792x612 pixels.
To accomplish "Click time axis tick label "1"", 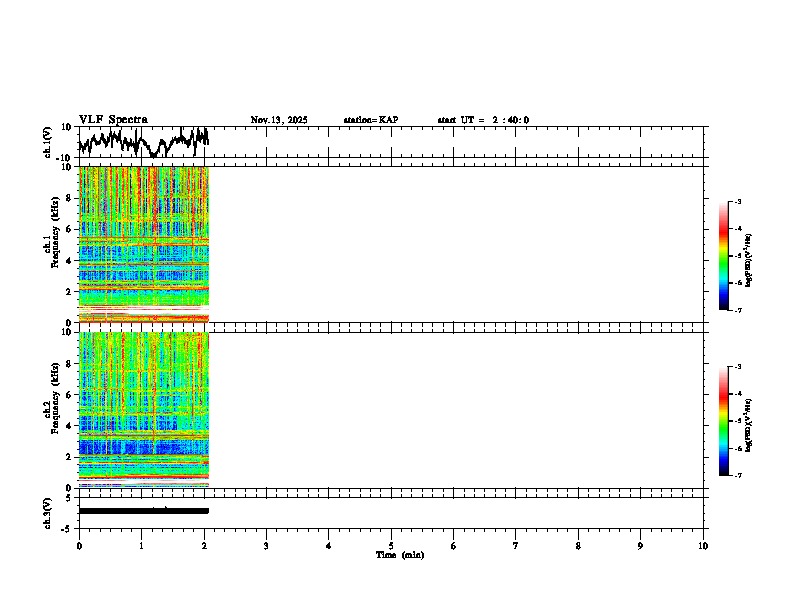I will click(x=141, y=546).
